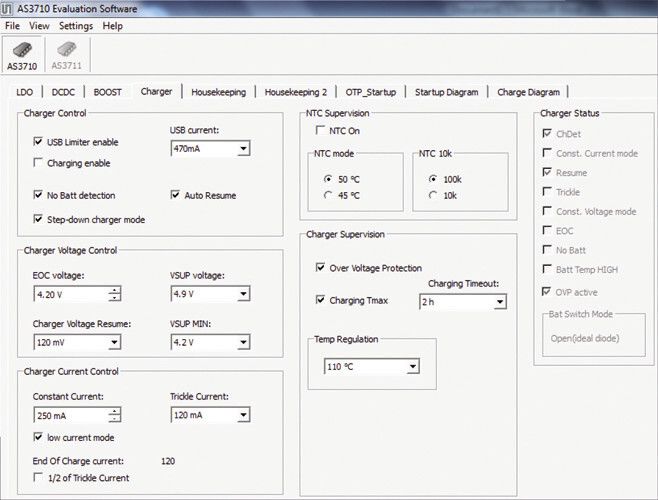658x500 pixels.
Task: Select the AS3711 chip icon
Action: click(x=67, y=55)
